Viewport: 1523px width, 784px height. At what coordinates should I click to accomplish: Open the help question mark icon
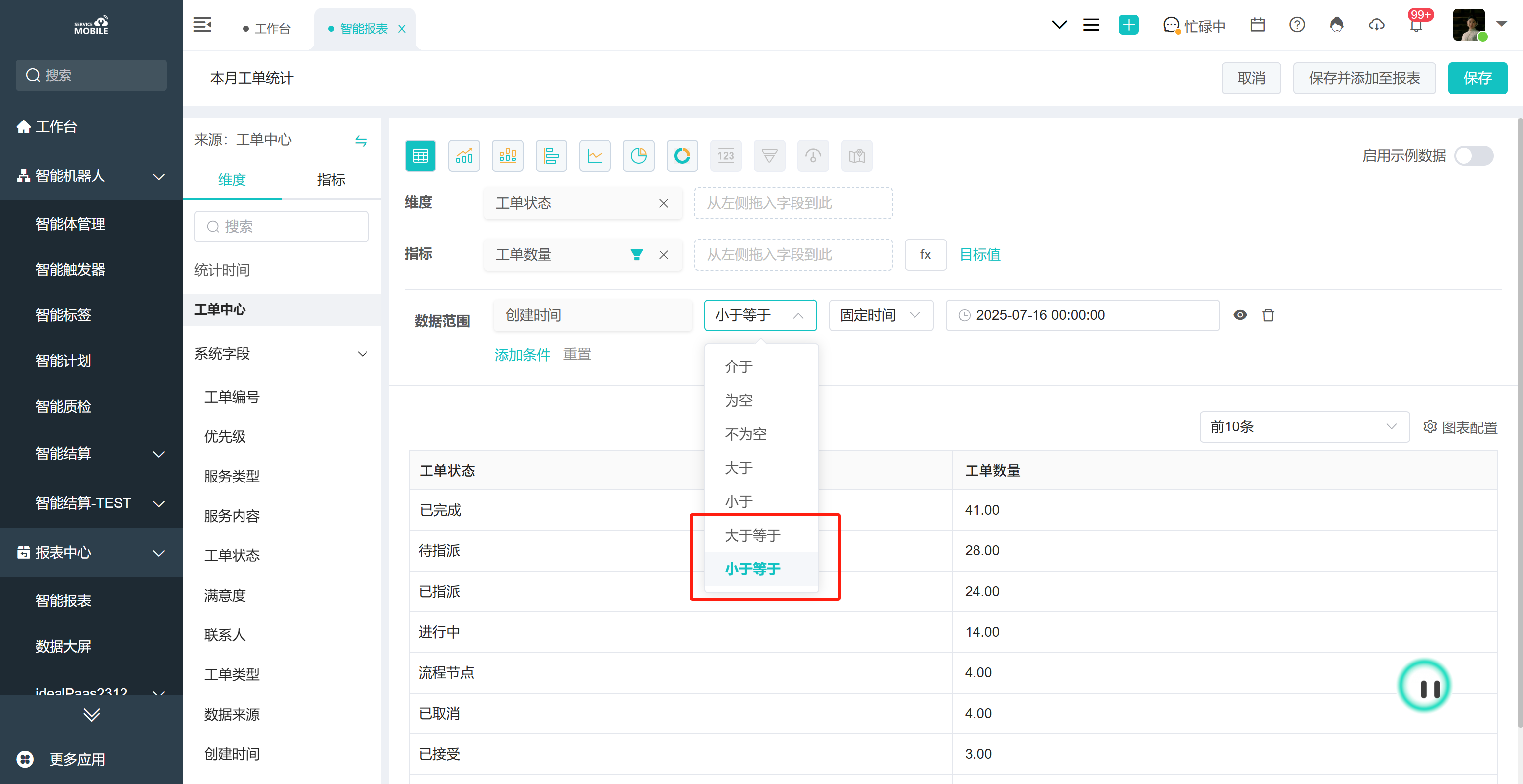coord(1297,25)
